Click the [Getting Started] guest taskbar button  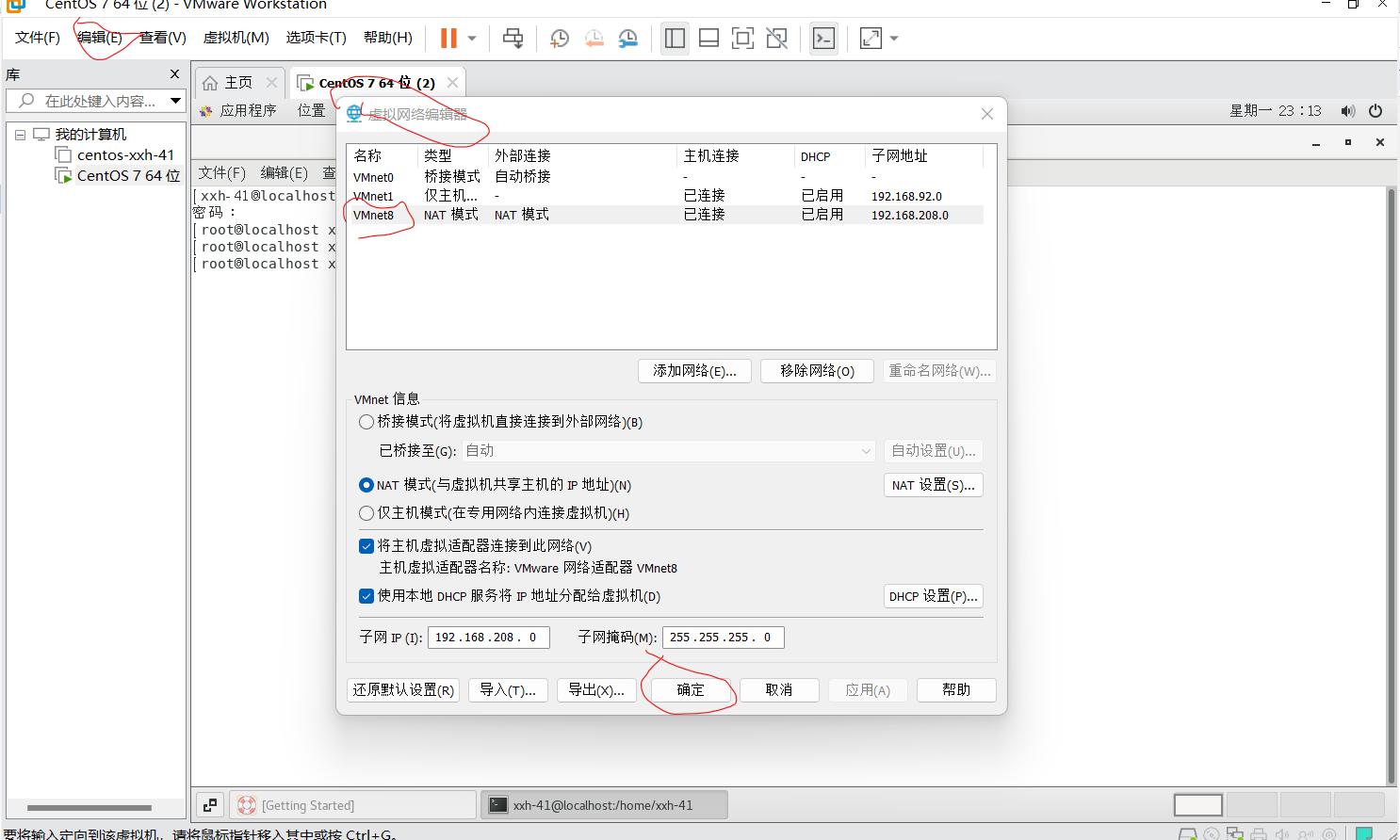tap(353, 805)
